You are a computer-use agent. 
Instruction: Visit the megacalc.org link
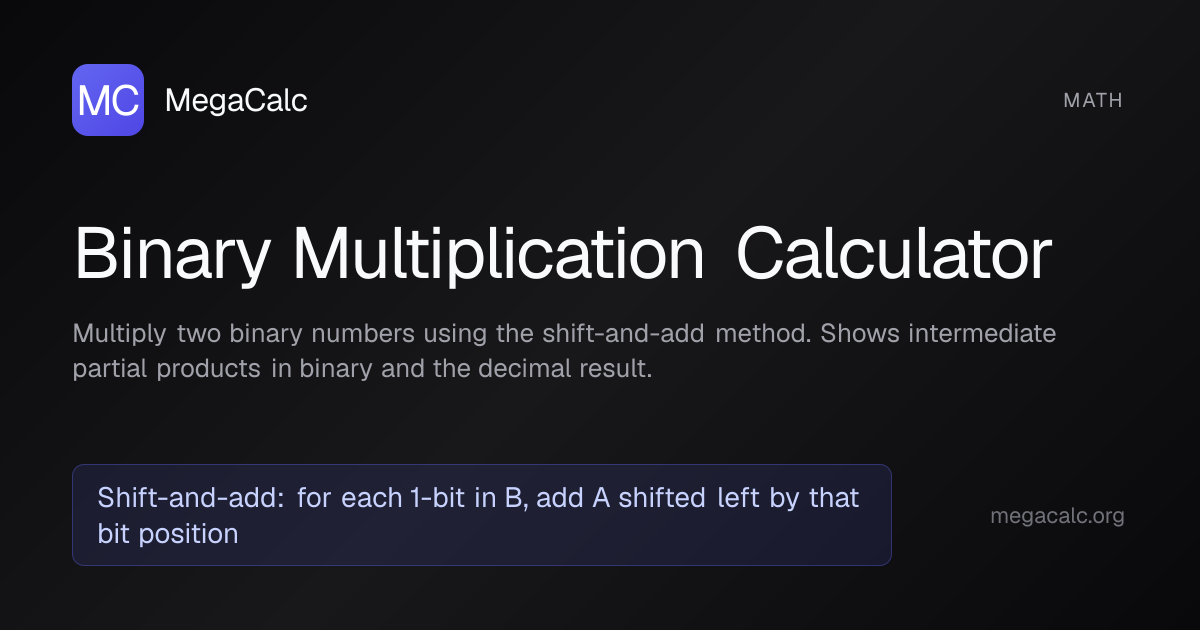point(1057,516)
